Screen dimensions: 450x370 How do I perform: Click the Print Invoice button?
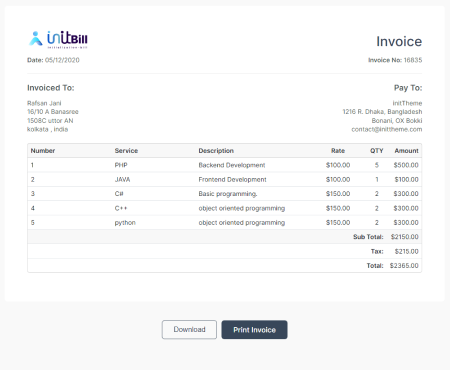click(254, 330)
